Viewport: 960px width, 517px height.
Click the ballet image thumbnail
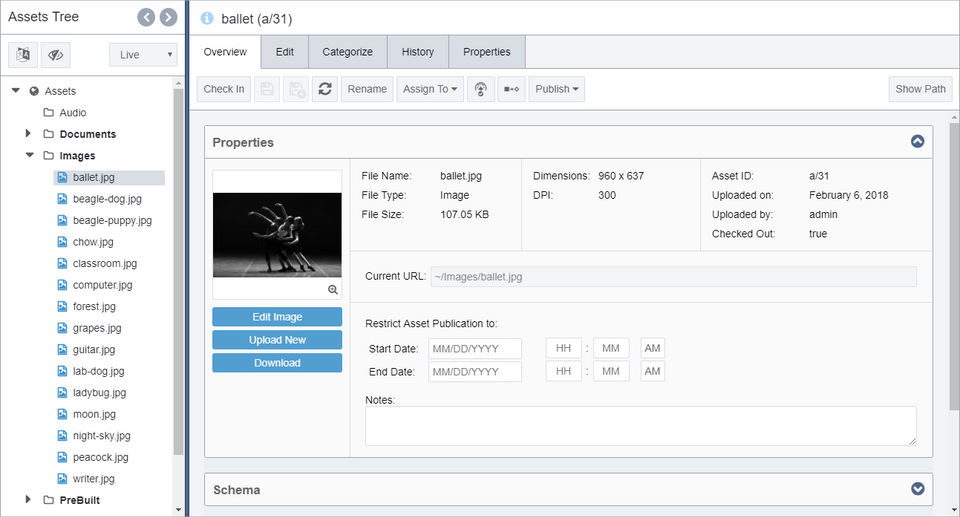tap(277, 235)
